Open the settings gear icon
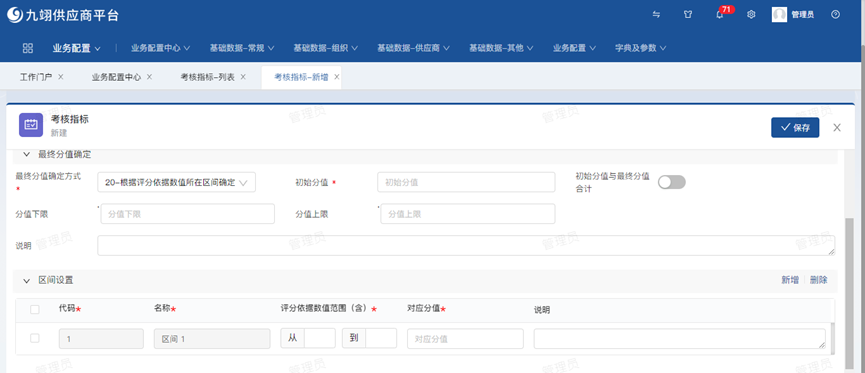This screenshot has height=373, width=865. coord(751,15)
